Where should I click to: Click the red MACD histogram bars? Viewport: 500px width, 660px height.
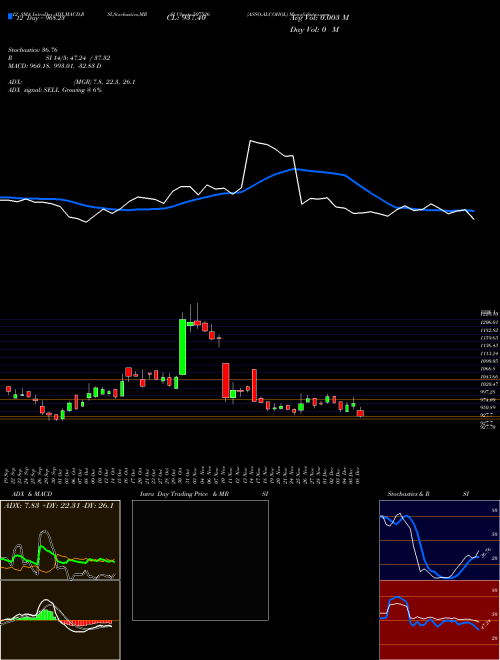86,622
